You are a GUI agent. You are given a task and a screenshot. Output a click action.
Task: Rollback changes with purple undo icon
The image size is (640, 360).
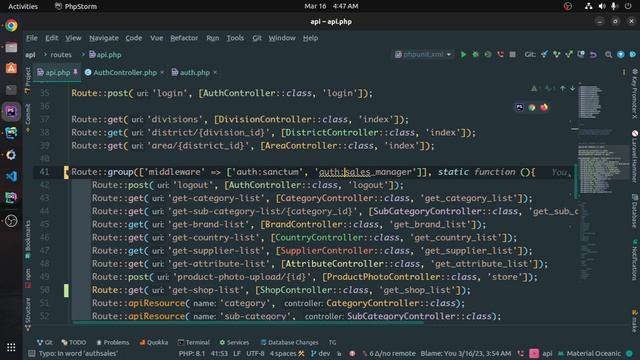pos(593,54)
